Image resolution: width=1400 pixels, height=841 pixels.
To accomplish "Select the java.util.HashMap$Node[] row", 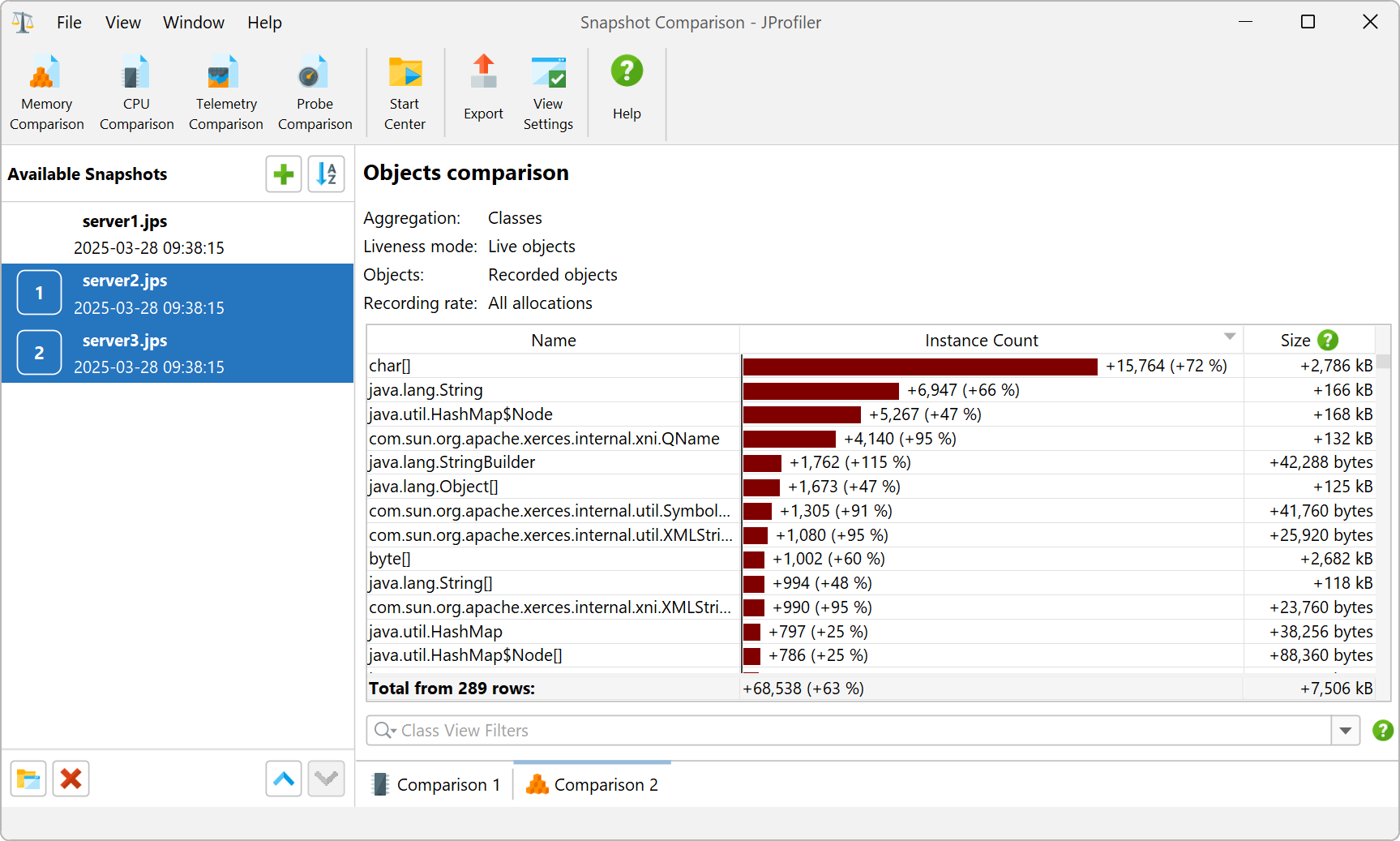I will pos(871,655).
